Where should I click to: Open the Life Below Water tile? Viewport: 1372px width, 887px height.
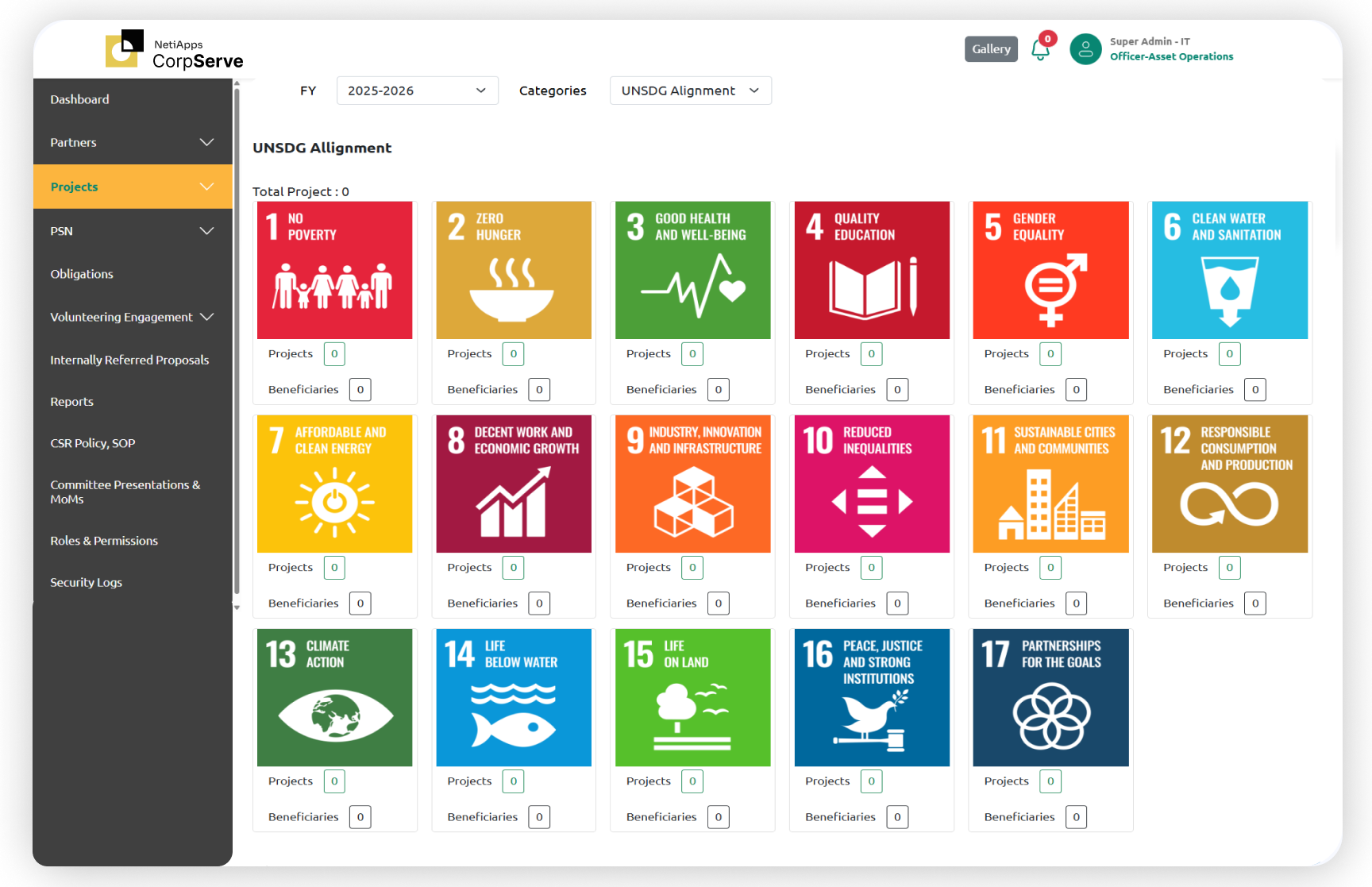514,697
